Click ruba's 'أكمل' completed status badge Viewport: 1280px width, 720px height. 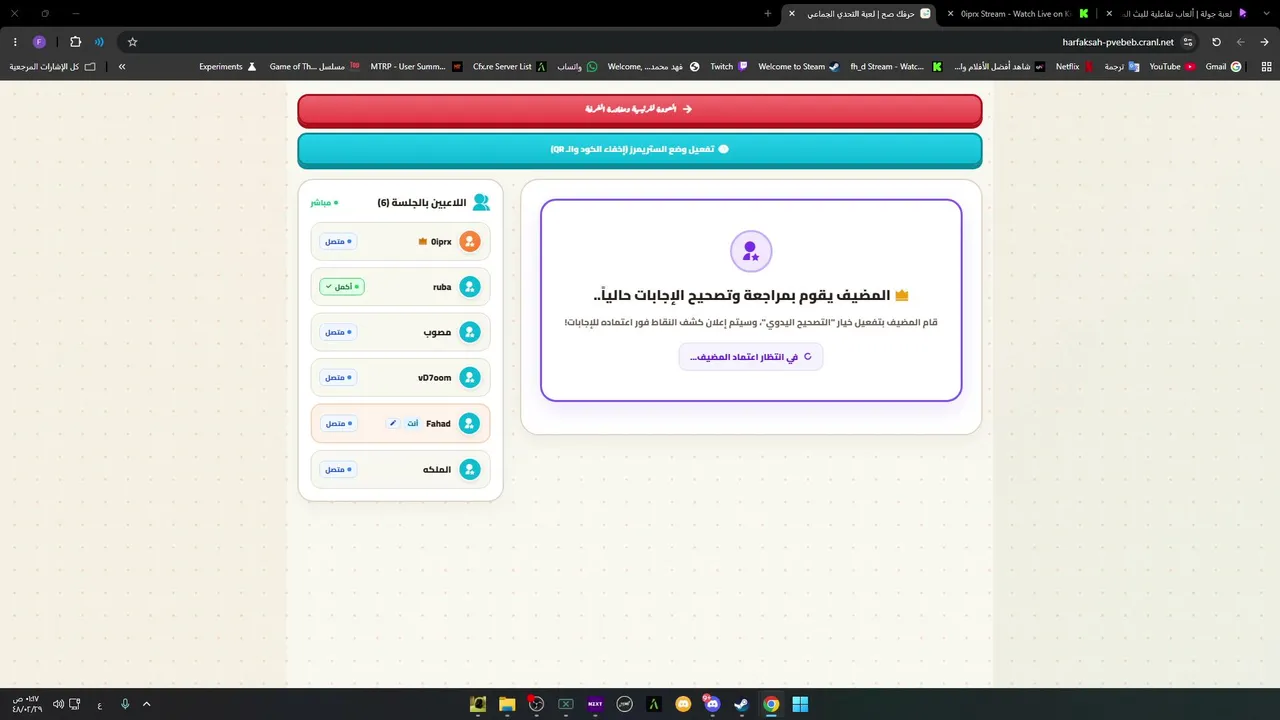click(342, 287)
